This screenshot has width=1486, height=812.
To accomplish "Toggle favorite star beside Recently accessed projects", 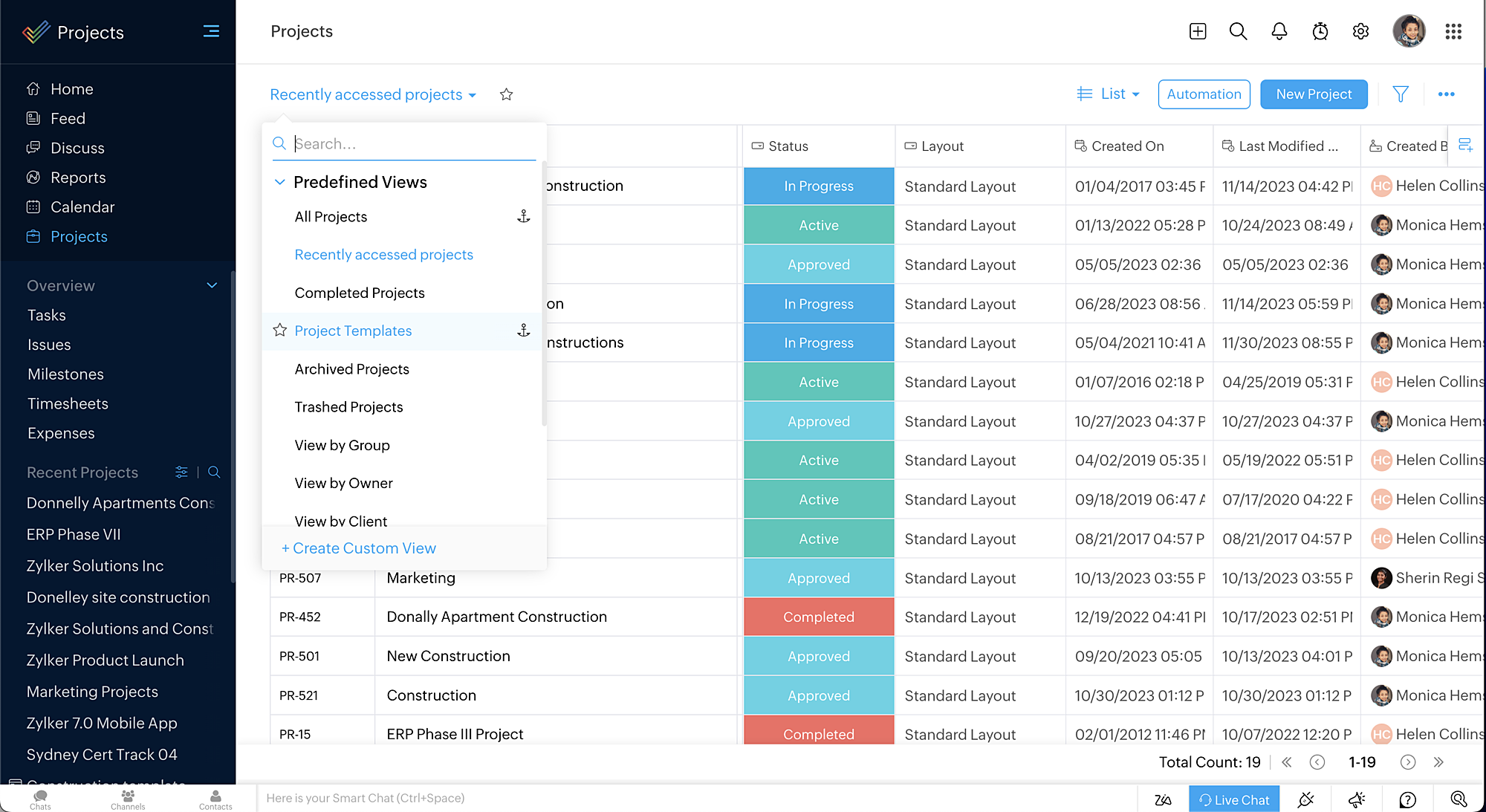I will (x=506, y=94).
